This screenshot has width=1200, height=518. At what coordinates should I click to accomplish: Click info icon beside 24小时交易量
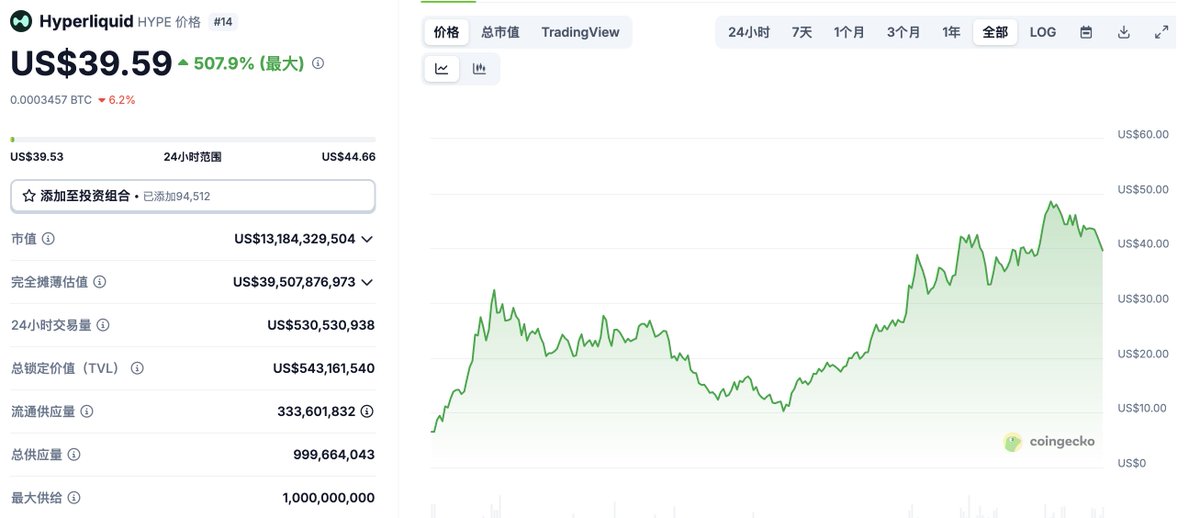click(103, 325)
